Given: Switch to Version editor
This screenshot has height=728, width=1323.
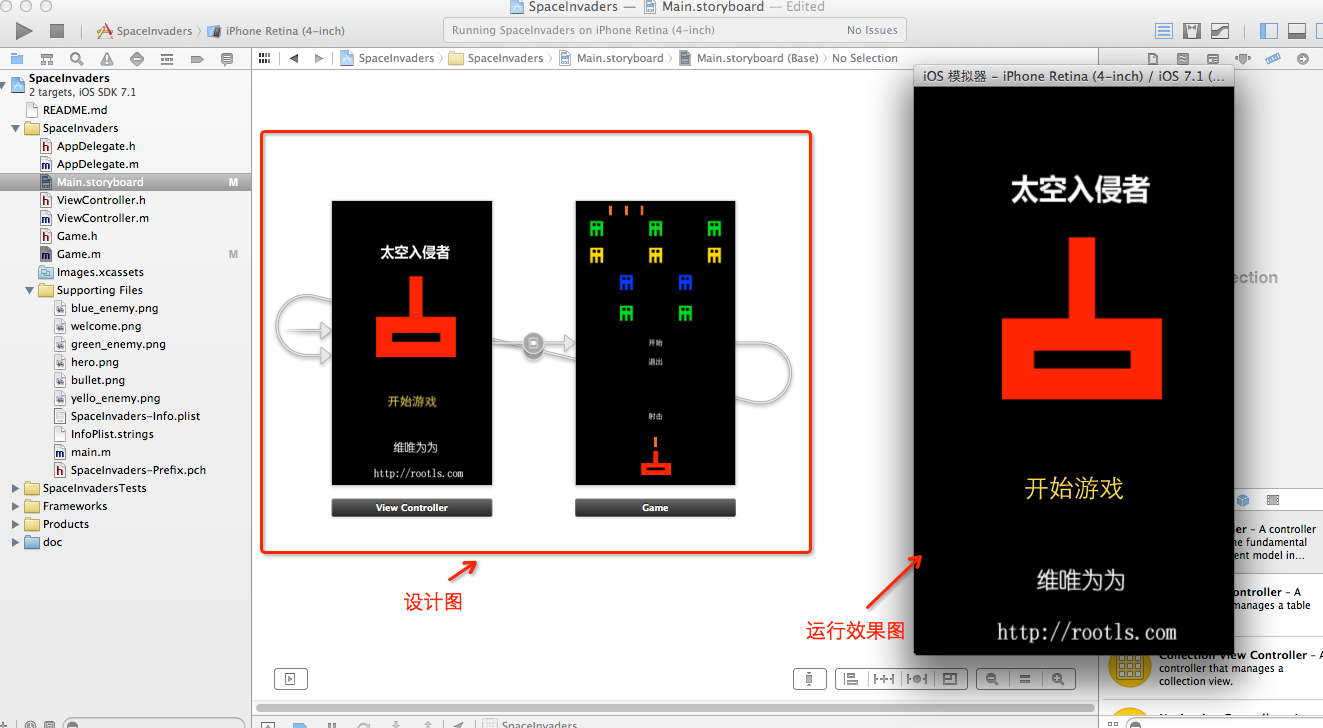Looking at the screenshot, I should pyautogui.click(x=1220, y=31).
